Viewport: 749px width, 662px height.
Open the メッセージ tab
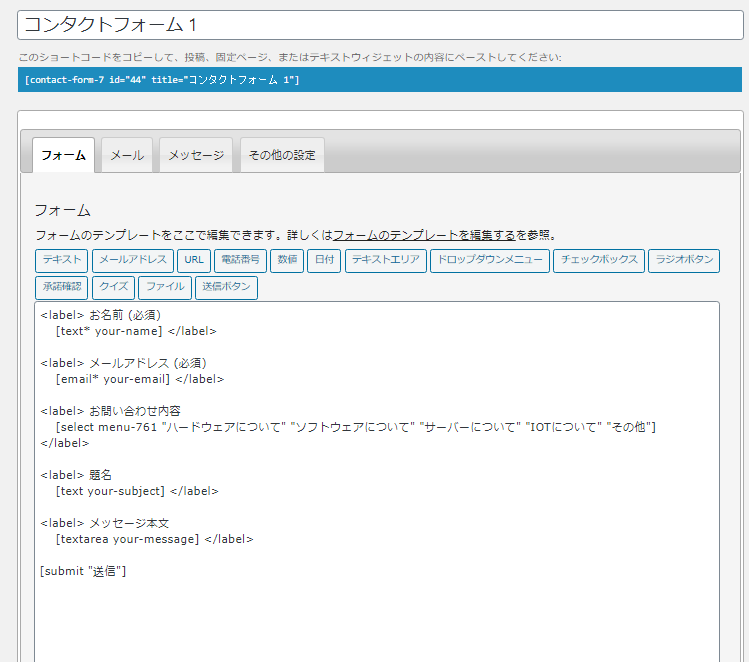click(196, 156)
